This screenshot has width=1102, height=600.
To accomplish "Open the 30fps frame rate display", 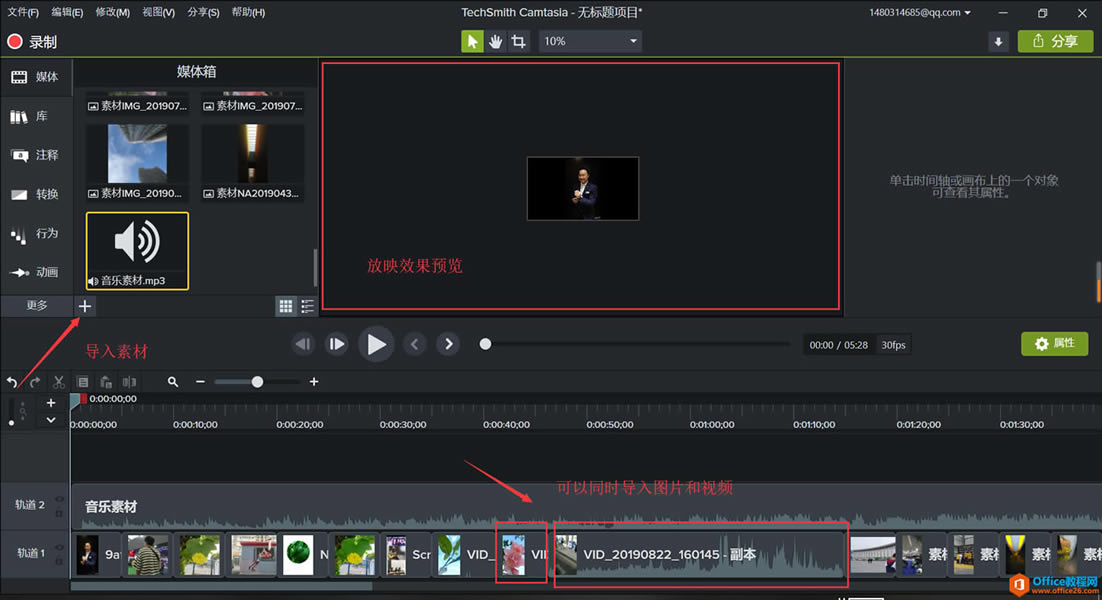I will [893, 345].
